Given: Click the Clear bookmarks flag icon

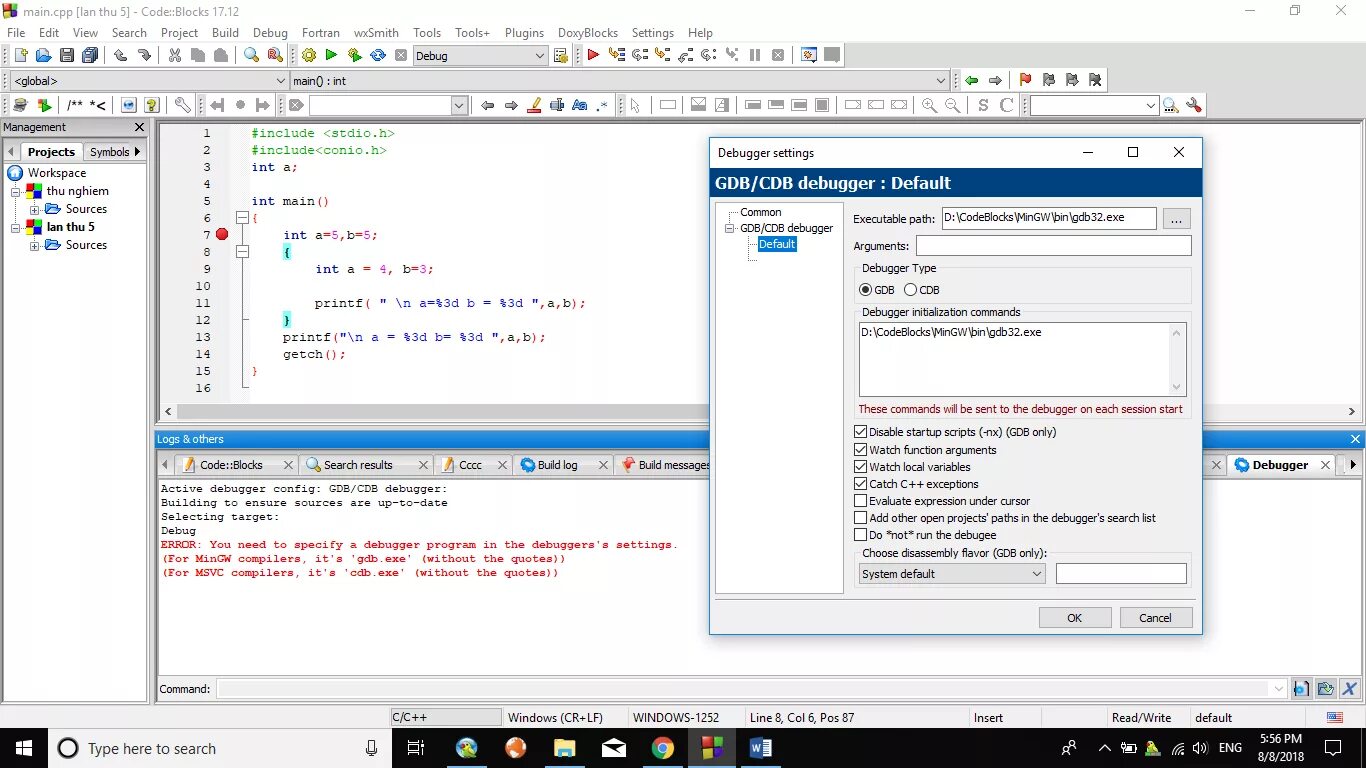Looking at the screenshot, I should [x=1095, y=80].
